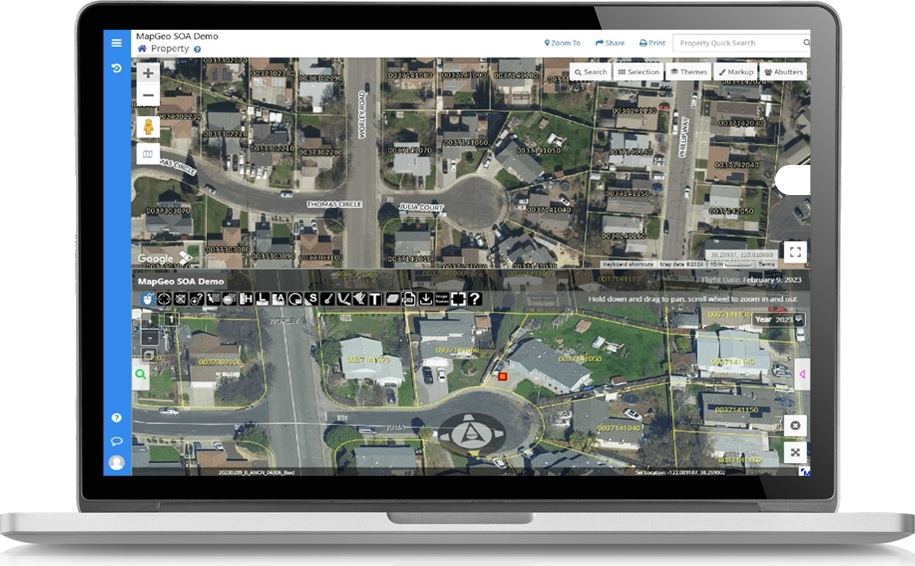Image resolution: width=915 pixels, height=566 pixels.
Task: Click the number 1 view button in the imagery panel
Action: pyautogui.click(x=171, y=319)
